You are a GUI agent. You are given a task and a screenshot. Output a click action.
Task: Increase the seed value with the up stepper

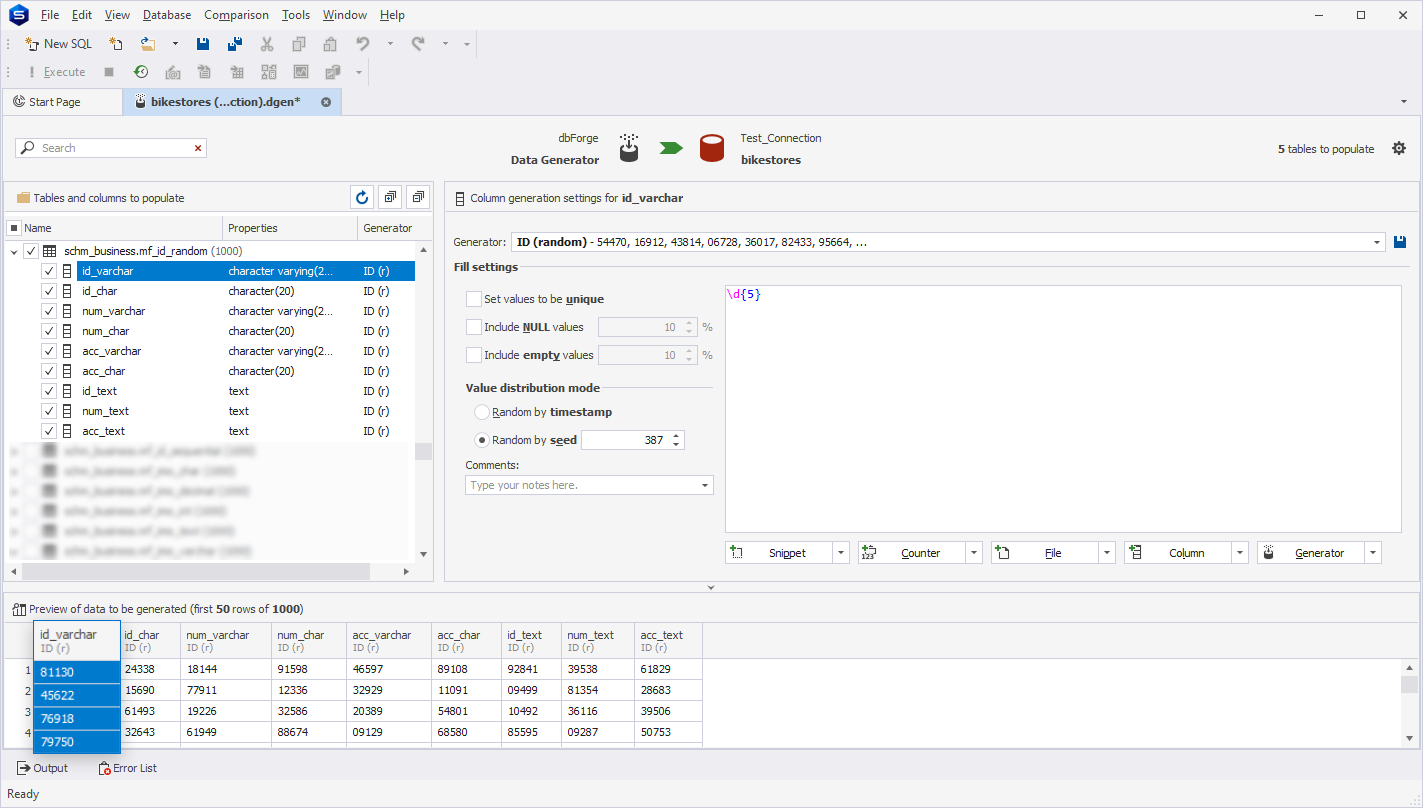point(677,436)
